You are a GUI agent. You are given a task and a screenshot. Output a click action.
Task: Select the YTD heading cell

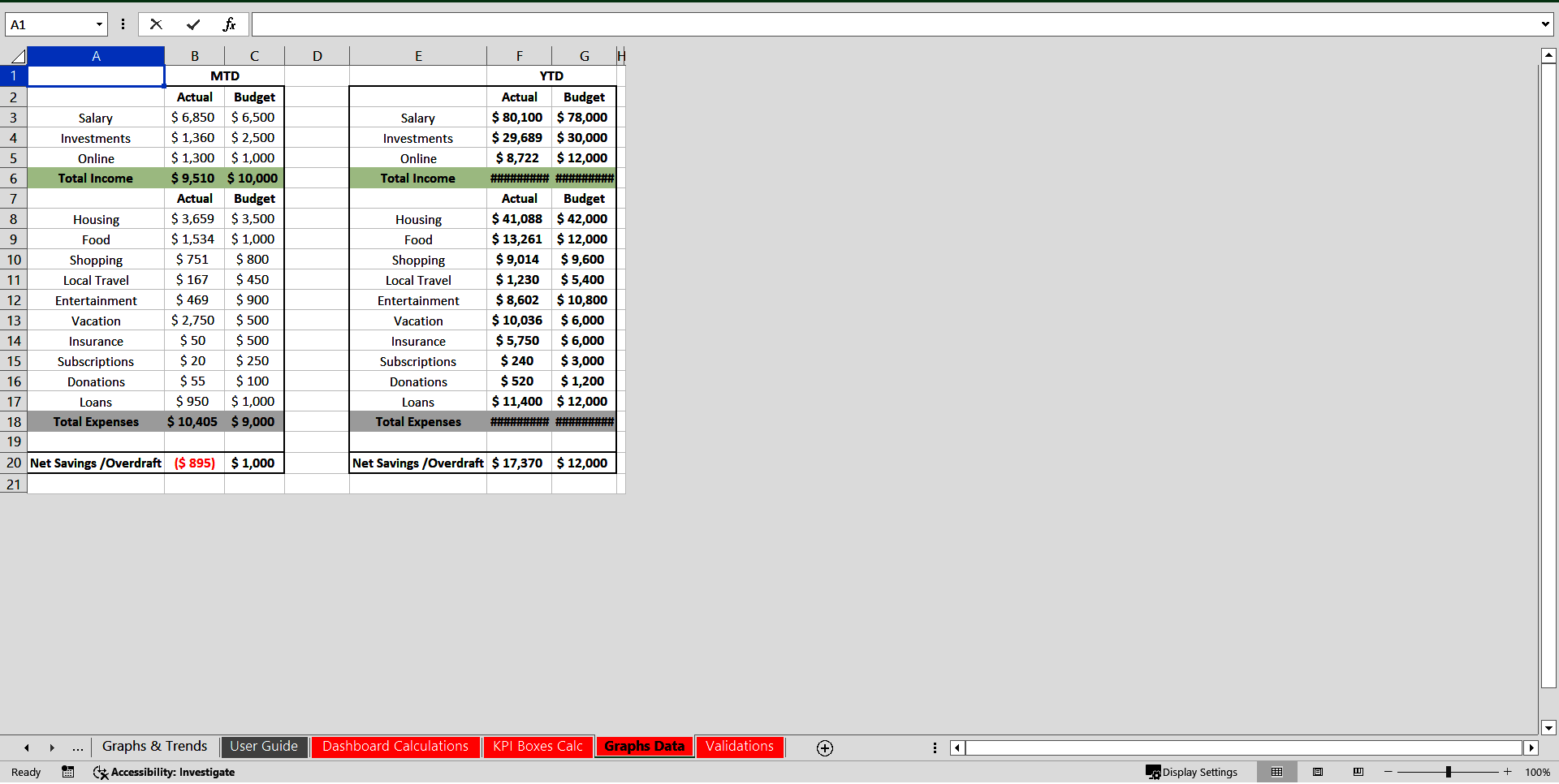(x=551, y=75)
